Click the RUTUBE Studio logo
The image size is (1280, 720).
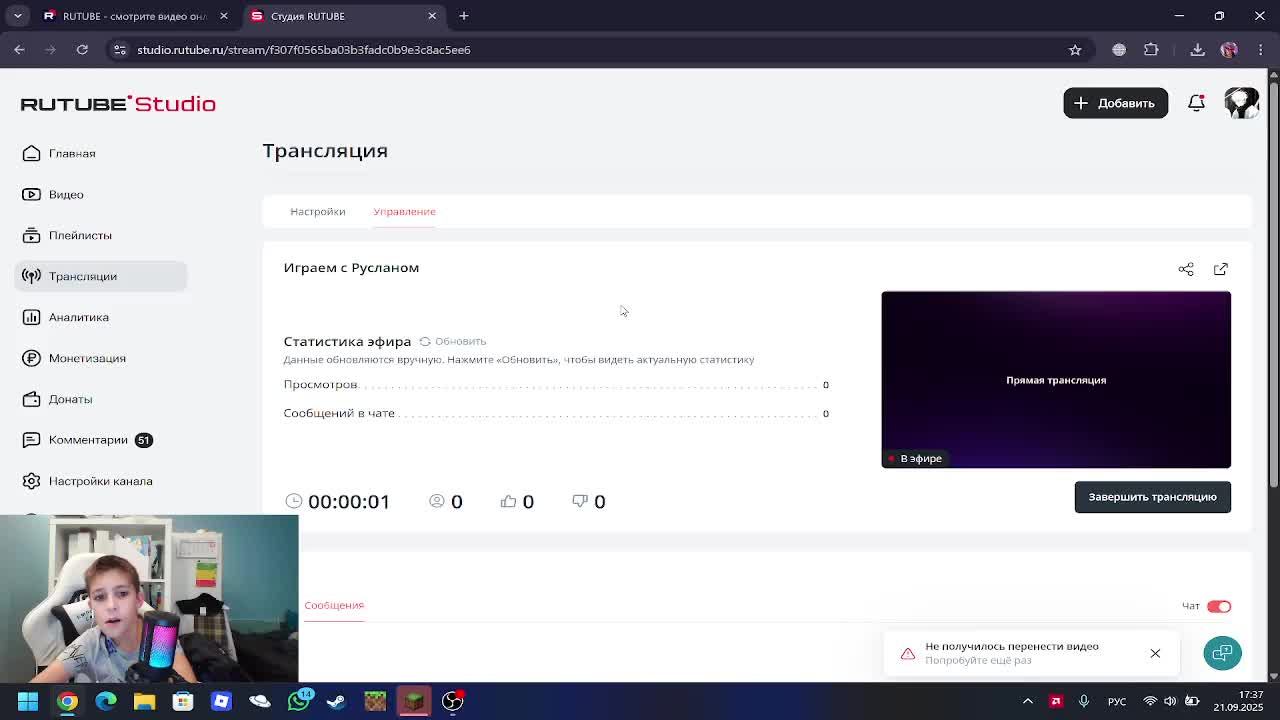(x=118, y=103)
